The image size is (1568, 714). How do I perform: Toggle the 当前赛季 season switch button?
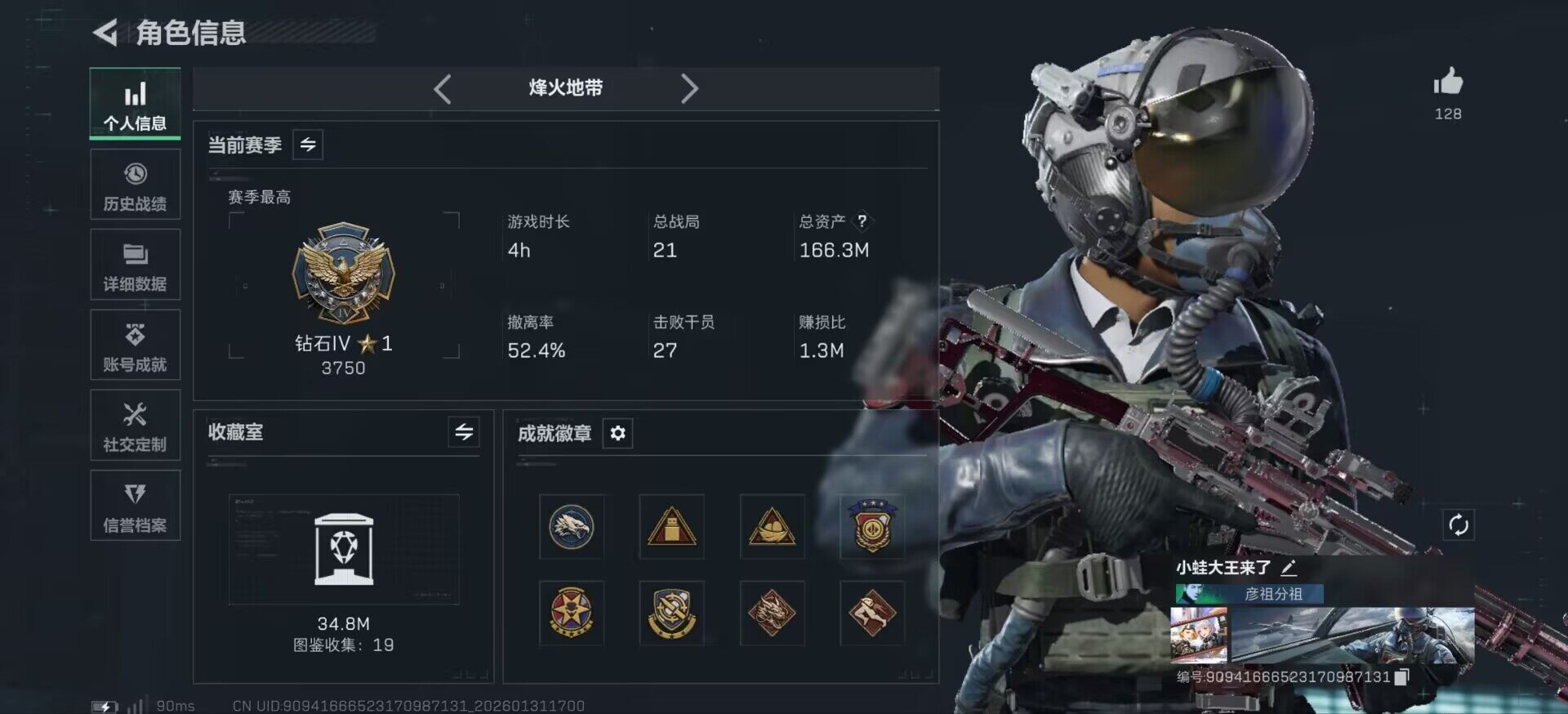(308, 145)
